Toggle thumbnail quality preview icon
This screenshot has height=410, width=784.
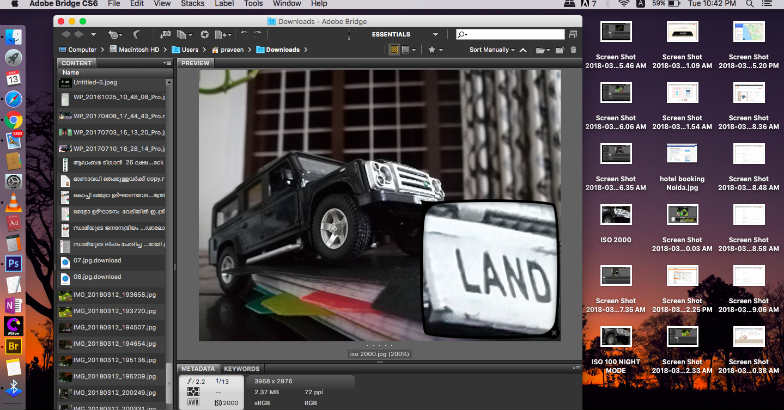(x=394, y=50)
